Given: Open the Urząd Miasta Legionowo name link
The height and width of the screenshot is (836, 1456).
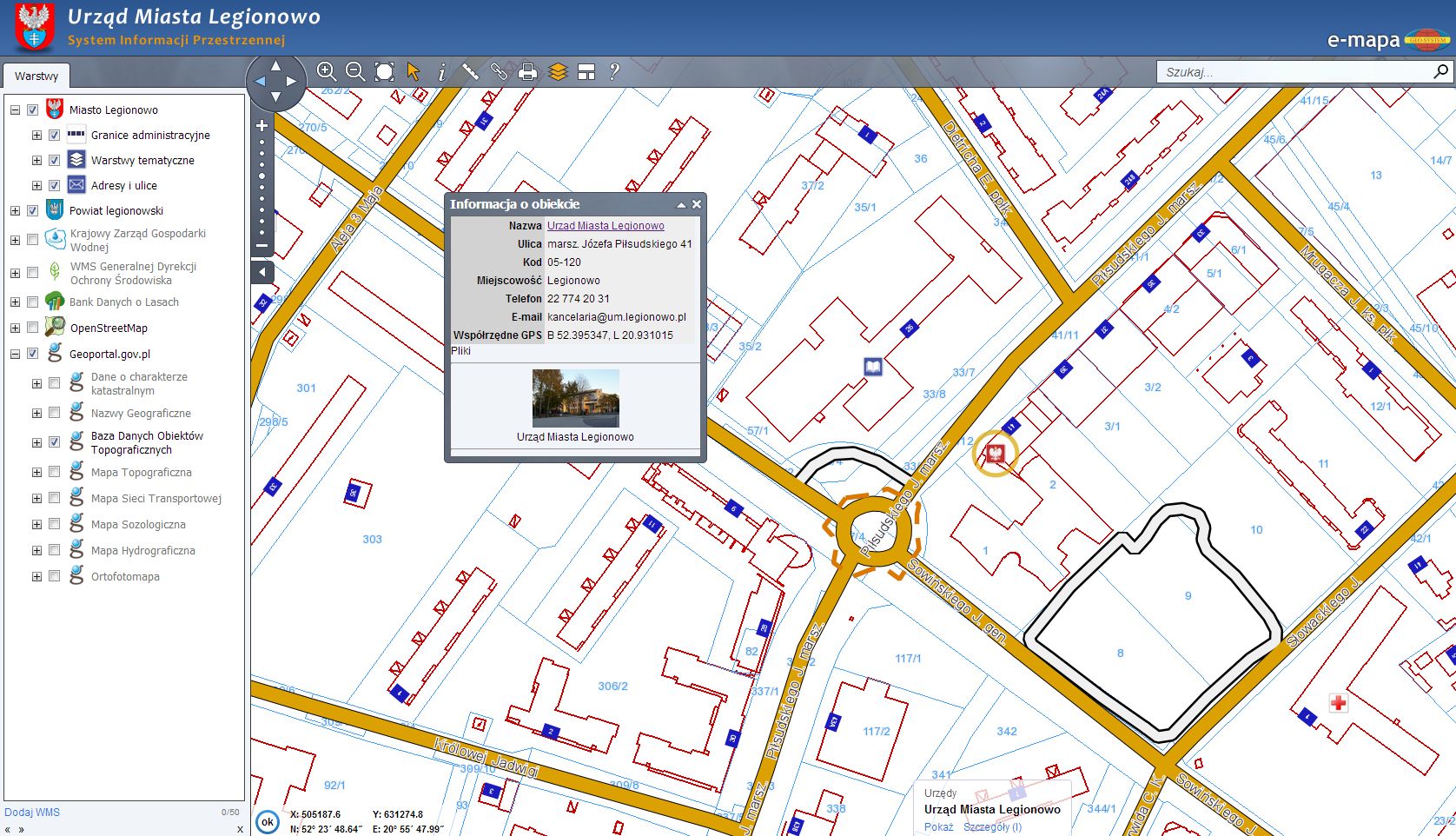Looking at the screenshot, I should coord(606,226).
